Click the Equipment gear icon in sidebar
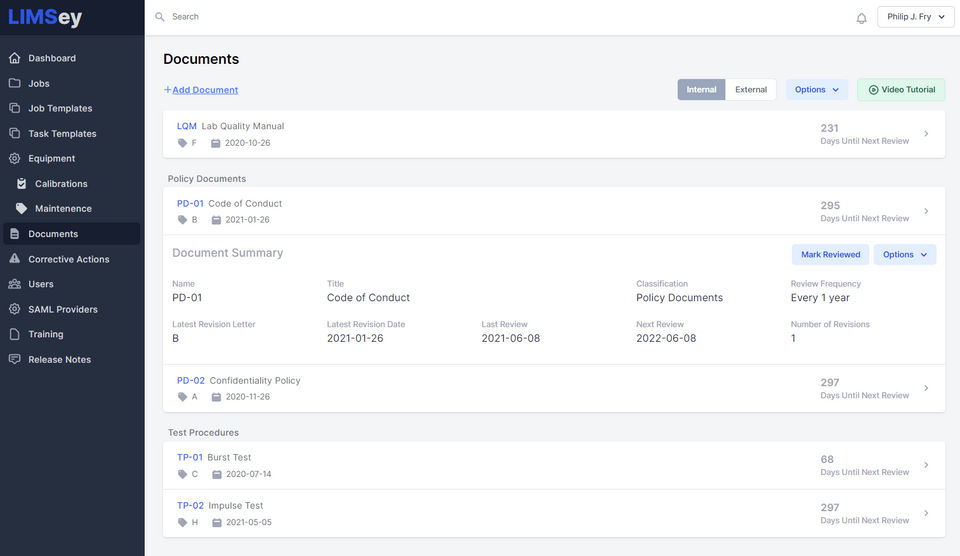This screenshot has width=960, height=556. pos(14,158)
